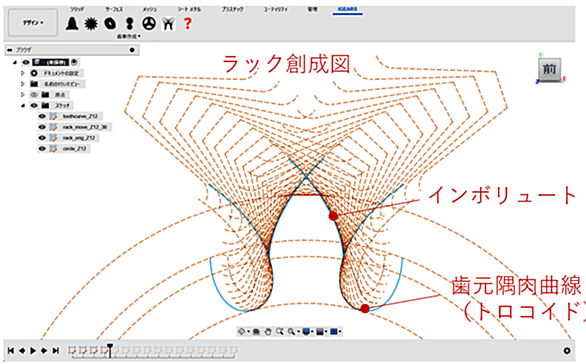Switch to the メッシュ tab
586x364 pixels.
click(149, 9)
